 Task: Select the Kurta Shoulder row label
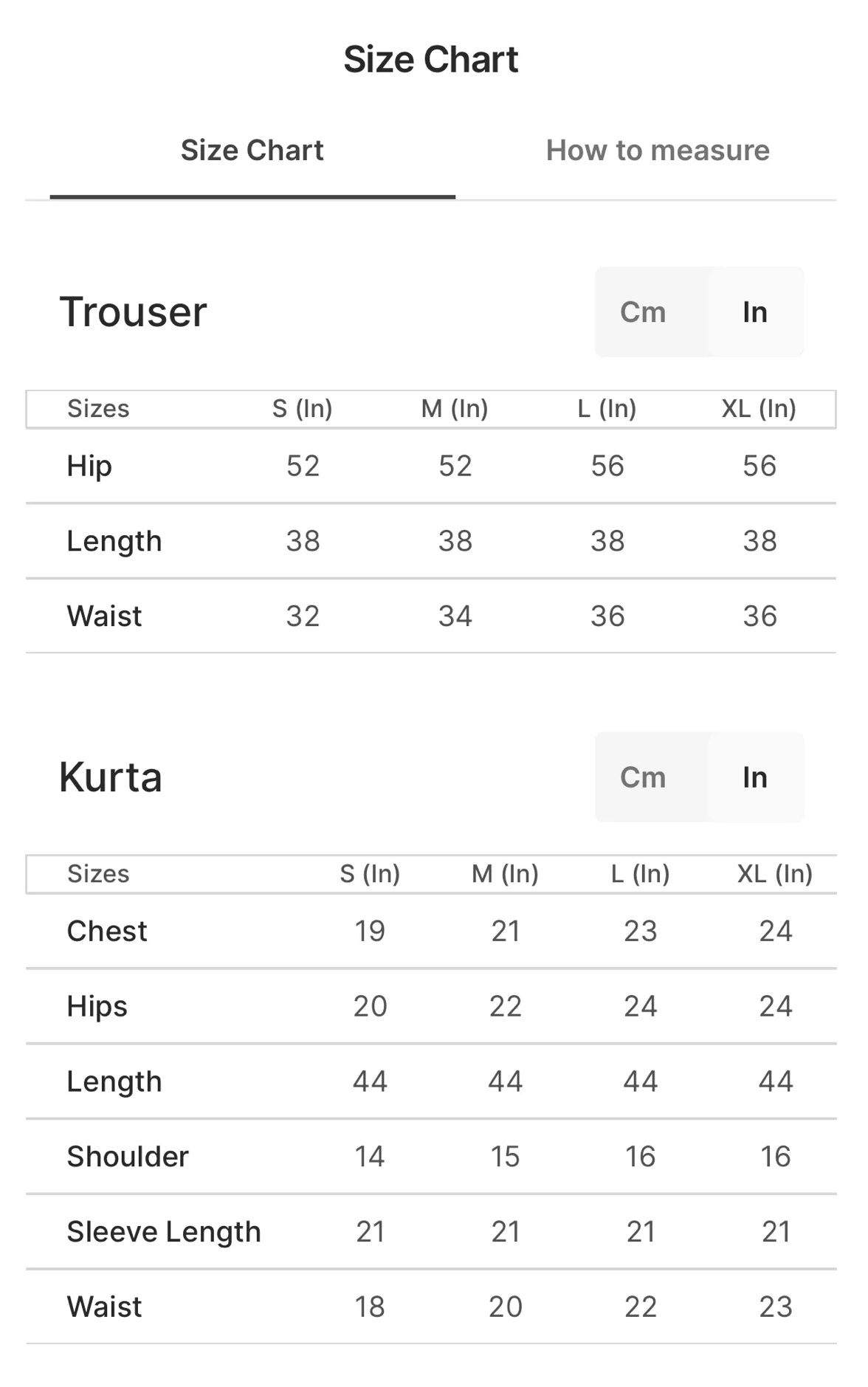click(x=128, y=1157)
